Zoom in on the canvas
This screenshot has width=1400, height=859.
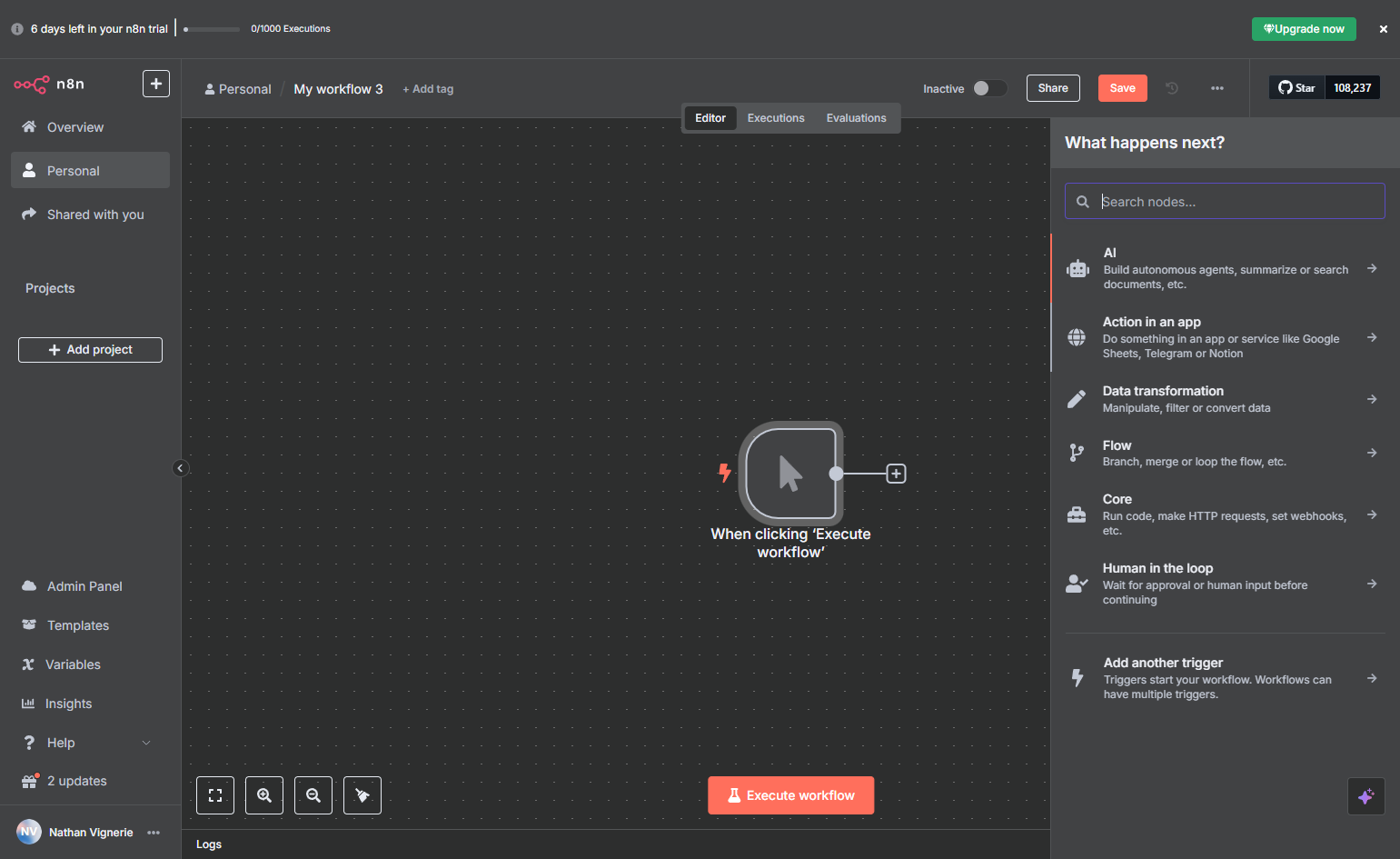click(x=264, y=795)
